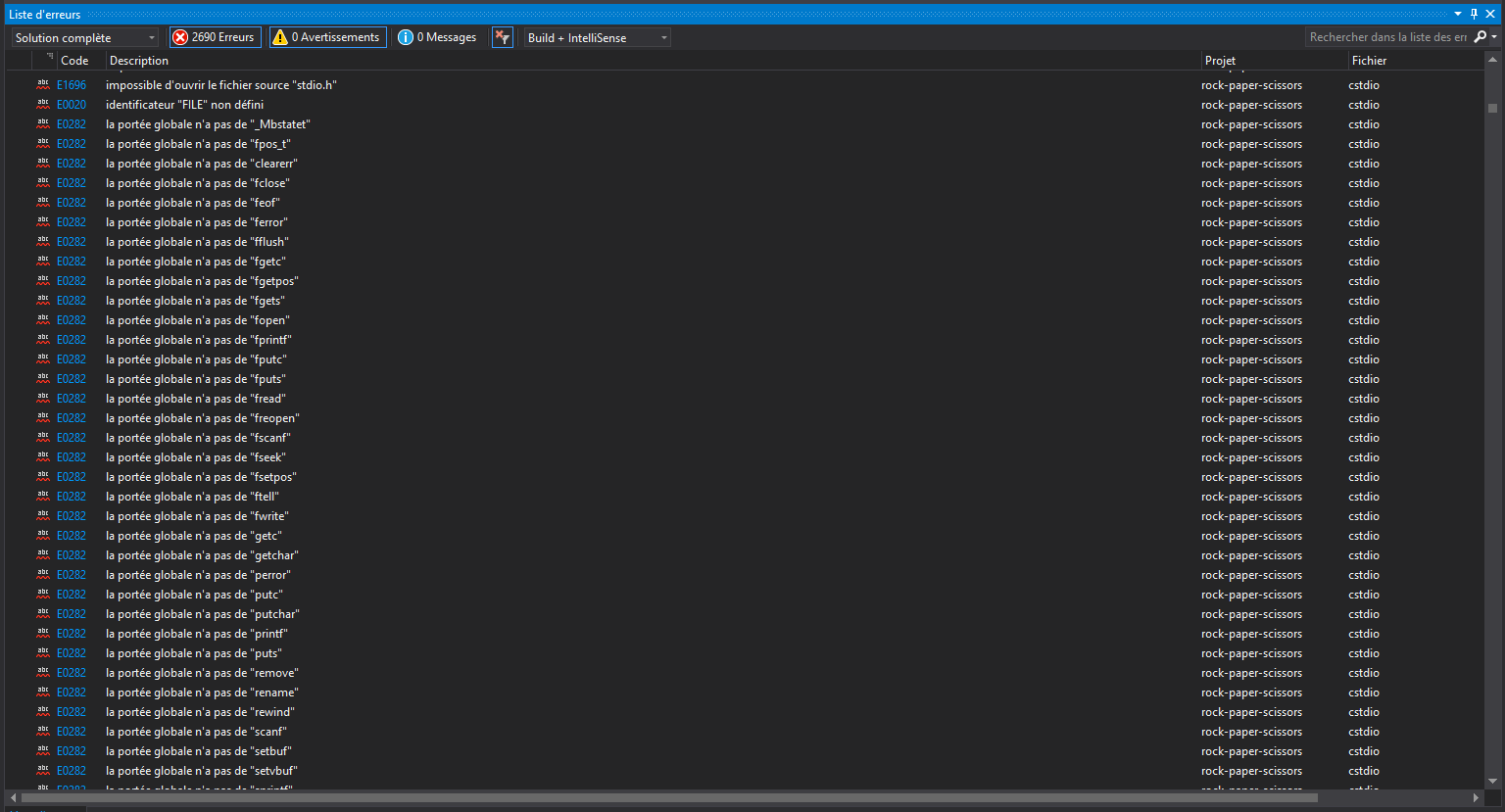Enable the 0 Messages filter

click(437, 36)
